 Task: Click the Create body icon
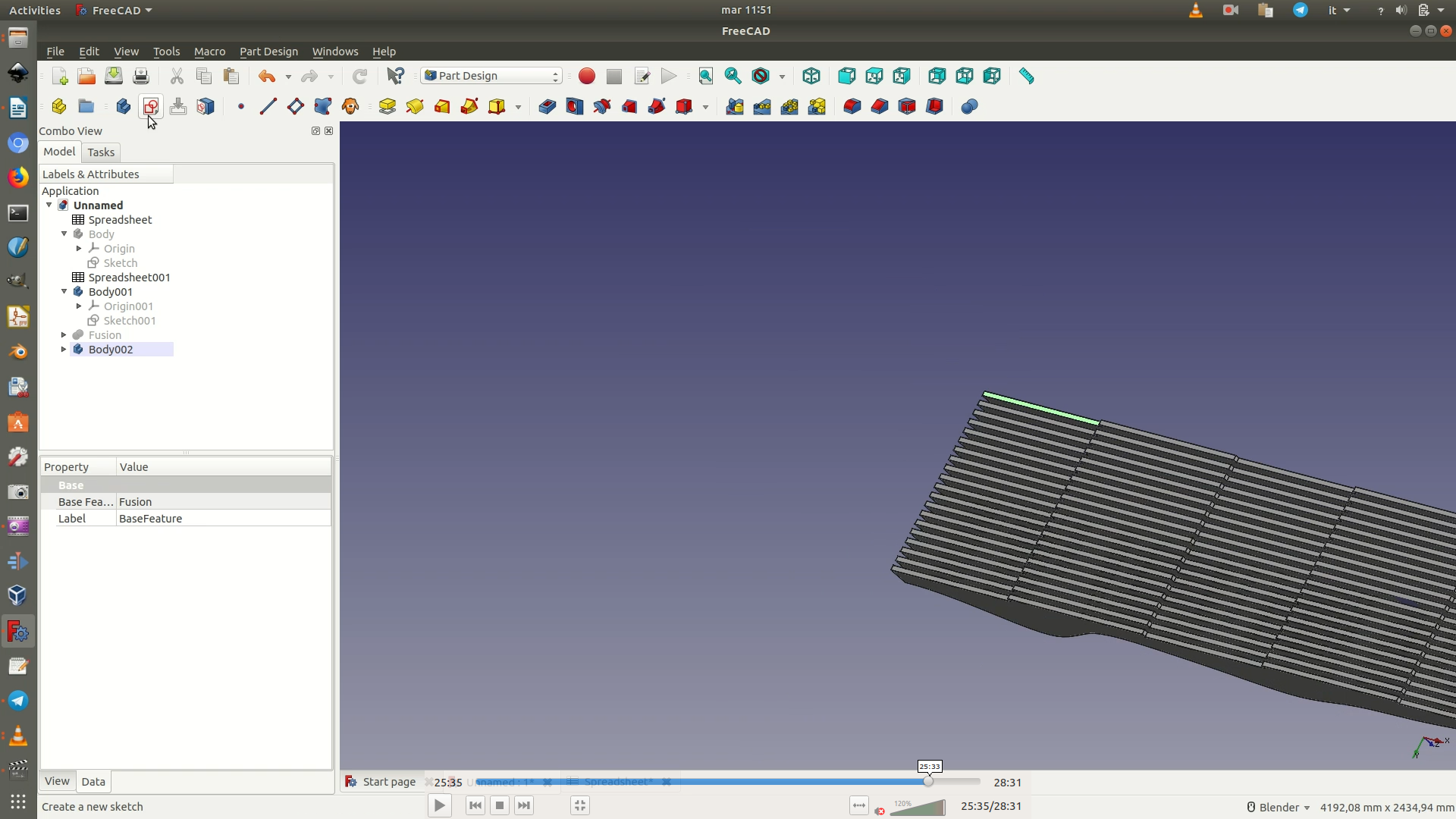(124, 106)
